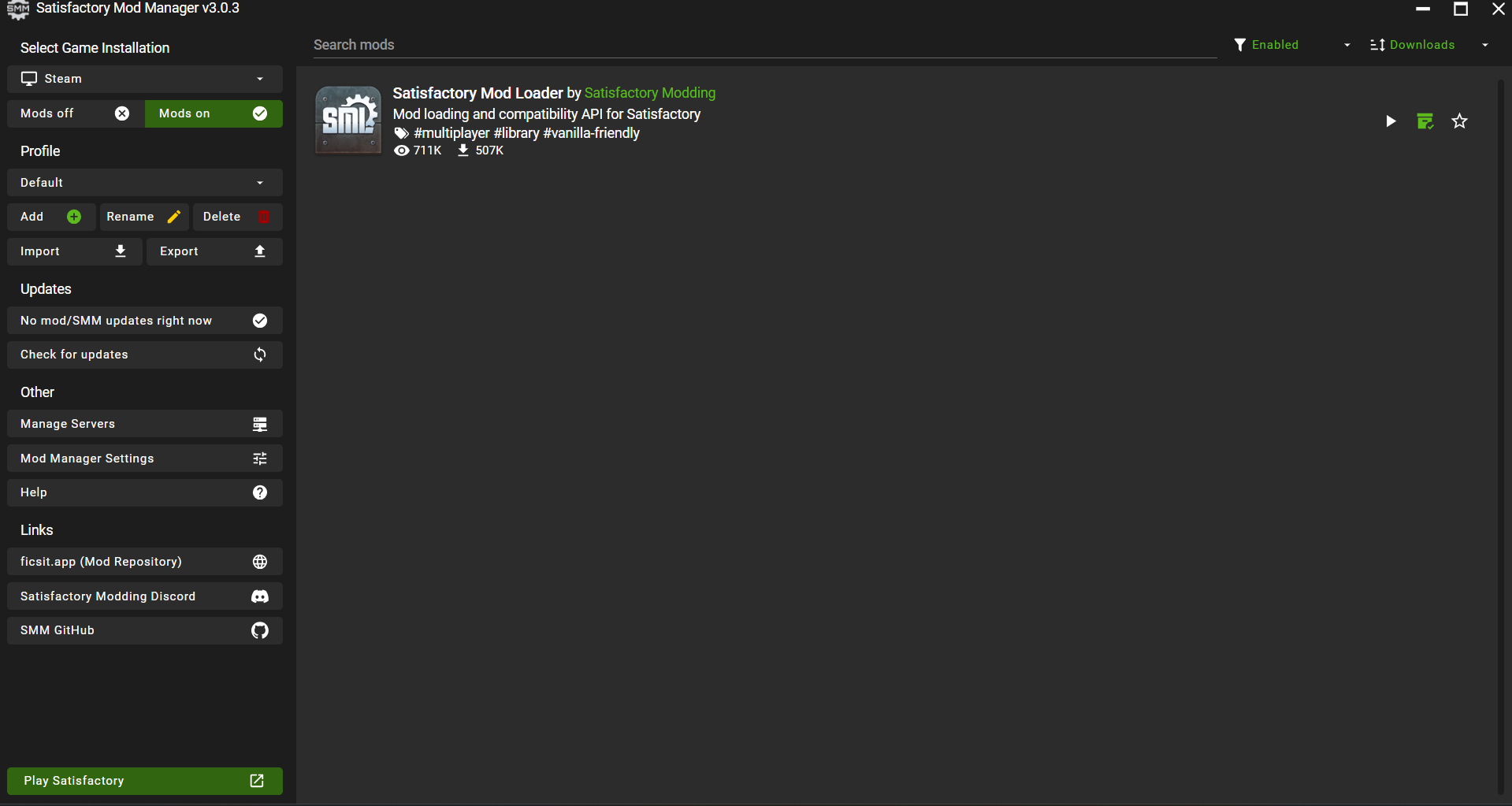
Task: Click the upload arrow icon on Export
Action: [260, 251]
